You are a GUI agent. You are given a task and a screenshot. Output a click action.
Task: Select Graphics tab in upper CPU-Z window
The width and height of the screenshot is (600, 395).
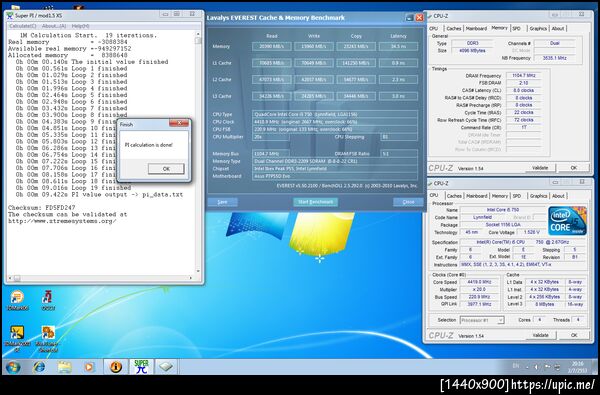pos(538,29)
